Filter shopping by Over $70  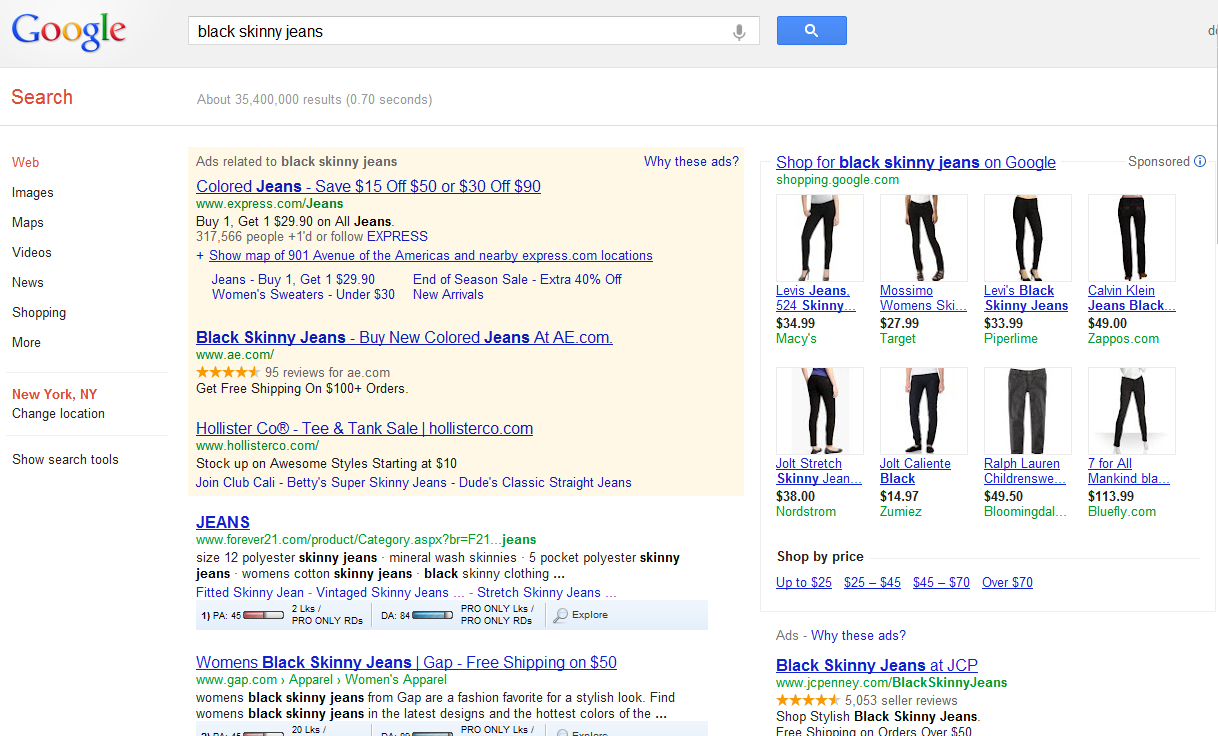[x=1007, y=582]
